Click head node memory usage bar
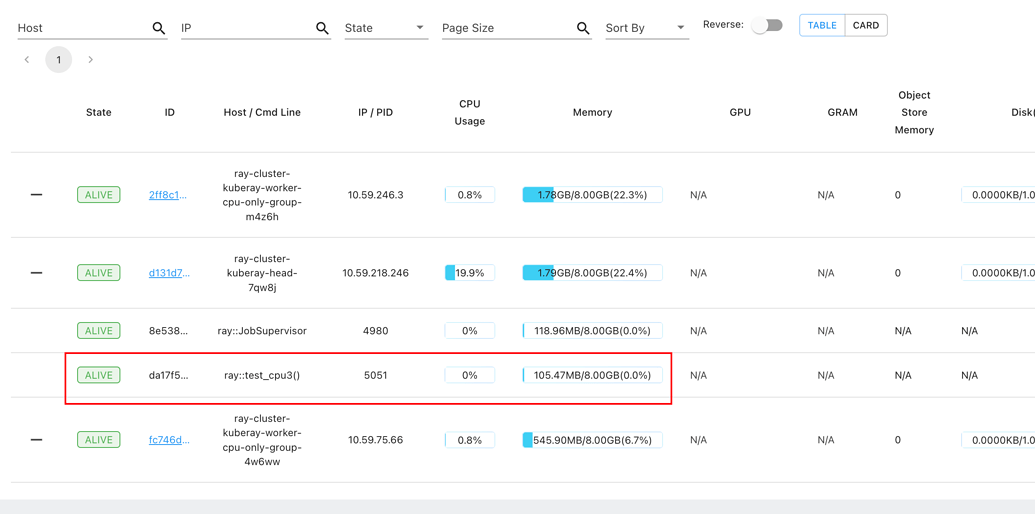 (592, 273)
